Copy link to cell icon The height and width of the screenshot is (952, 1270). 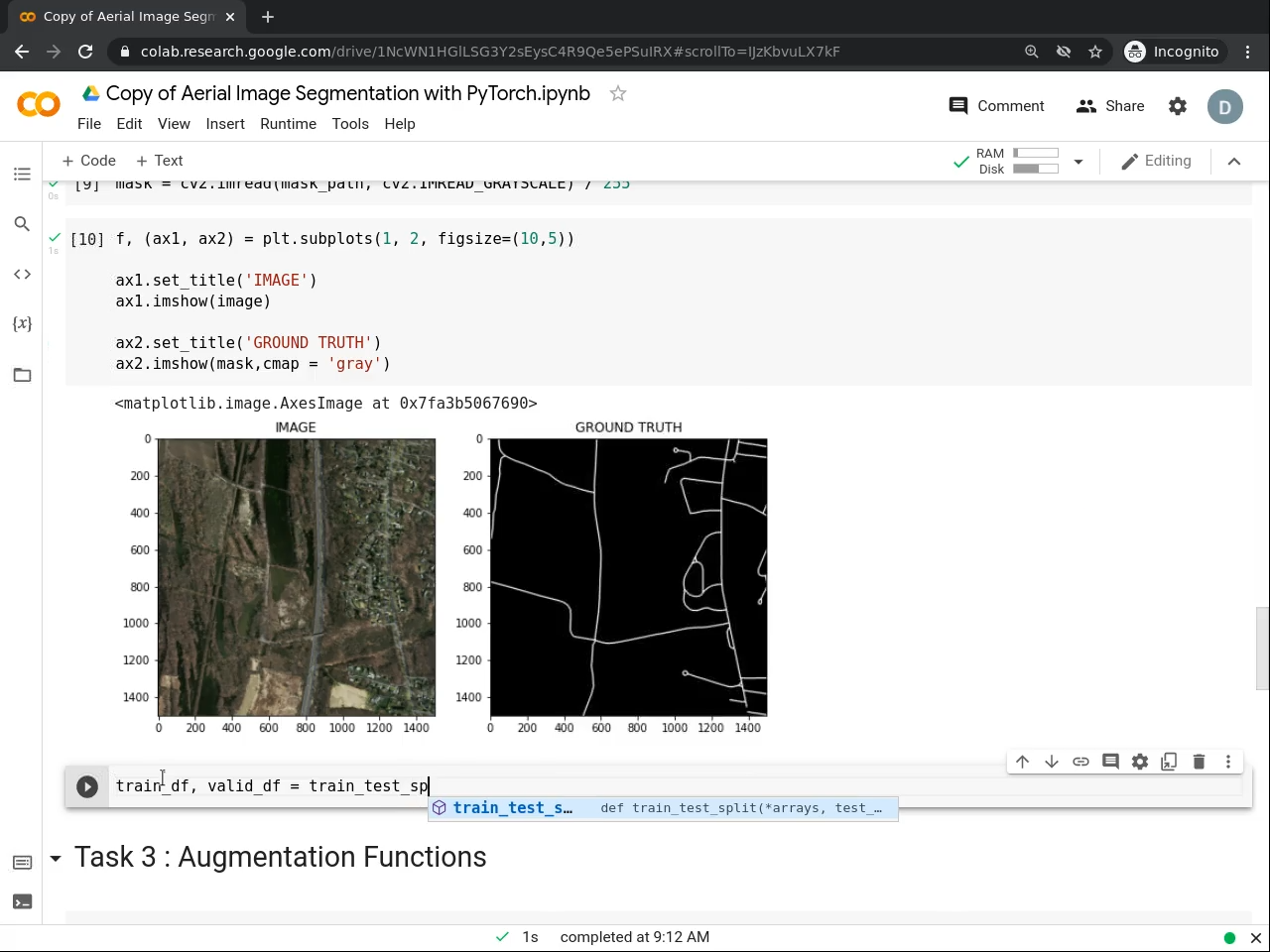coord(1080,762)
